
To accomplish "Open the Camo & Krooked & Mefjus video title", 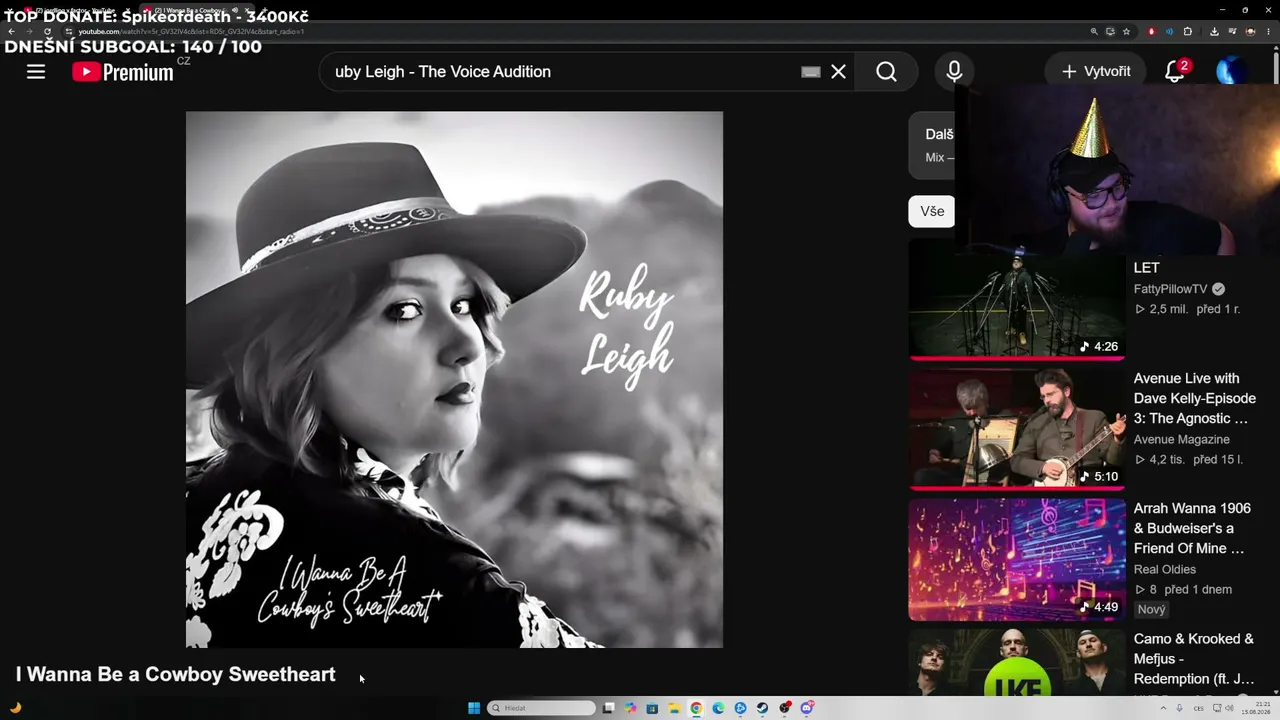I will [1194, 658].
